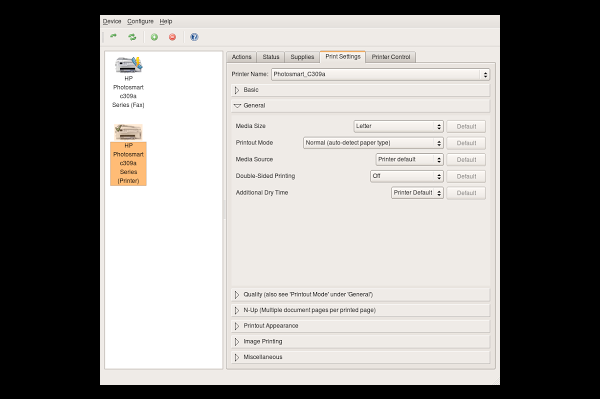Click the 'Additional Dry Time' label

pyautogui.click(x=262, y=193)
